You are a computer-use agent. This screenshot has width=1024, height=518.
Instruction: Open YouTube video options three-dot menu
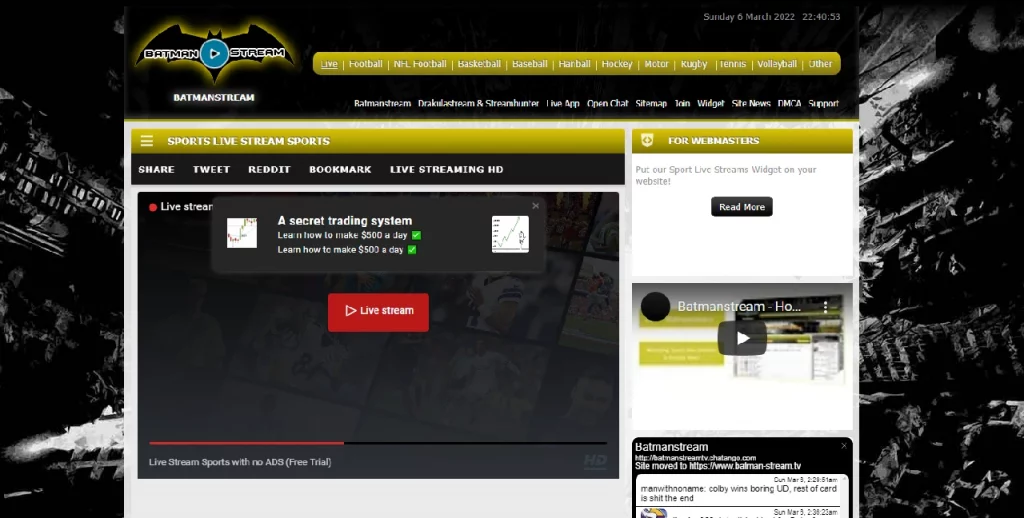825,306
